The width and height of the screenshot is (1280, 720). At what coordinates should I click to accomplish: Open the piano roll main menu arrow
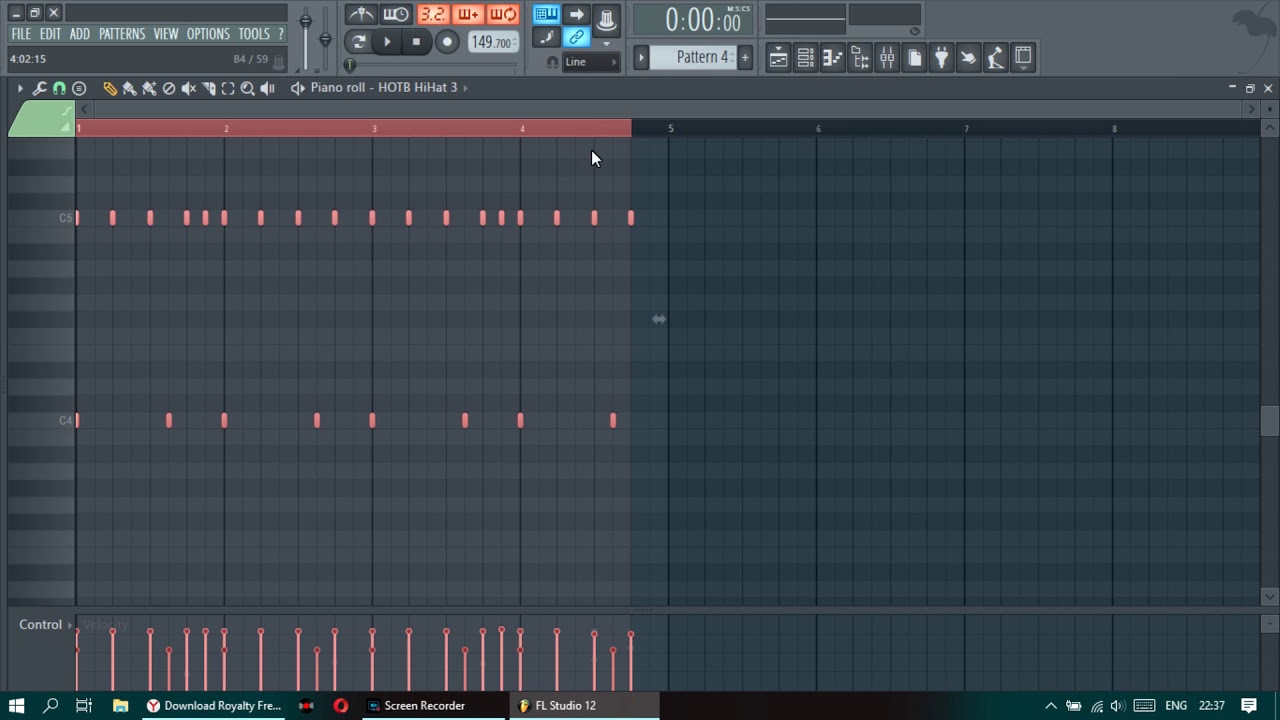[x=19, y=88]
